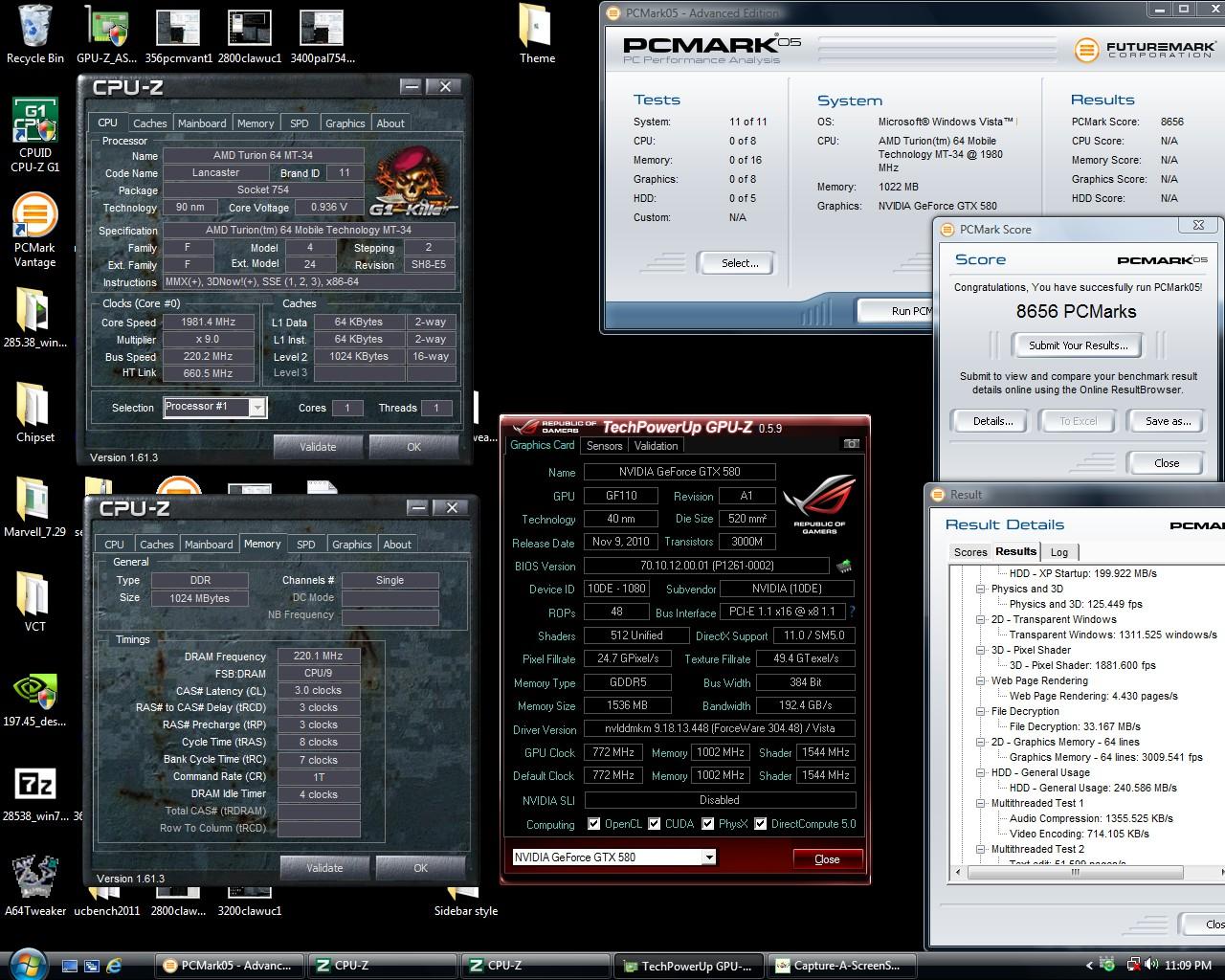Collapse the Web Page Rendering node
This screenshot has height=980, width=1225.
coord(981,680)
